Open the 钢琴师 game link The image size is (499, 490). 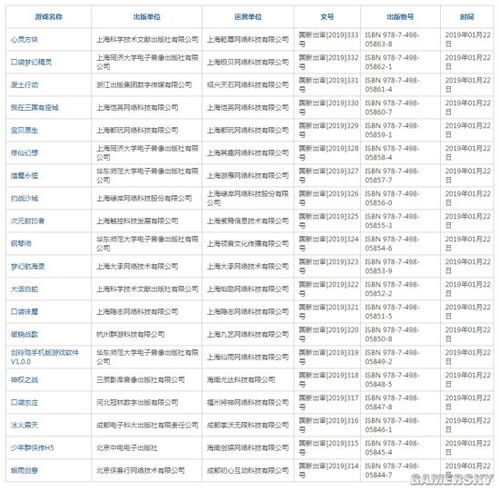[x=21, y=244]
